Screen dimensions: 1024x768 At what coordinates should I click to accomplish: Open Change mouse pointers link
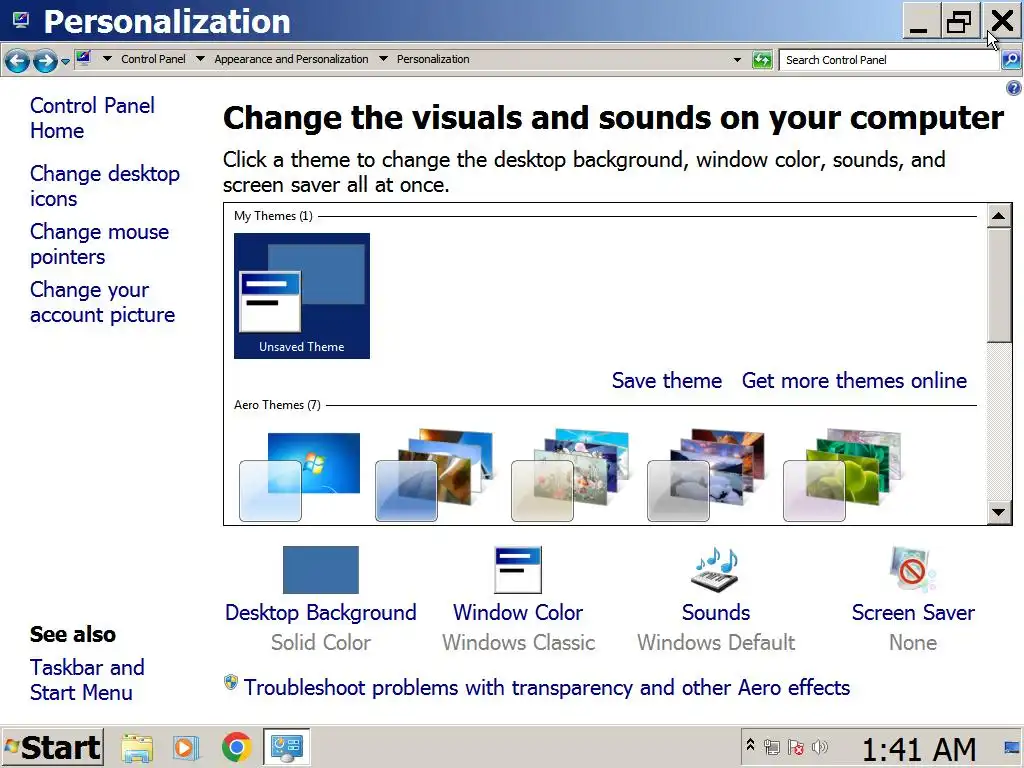click(99, 244)
